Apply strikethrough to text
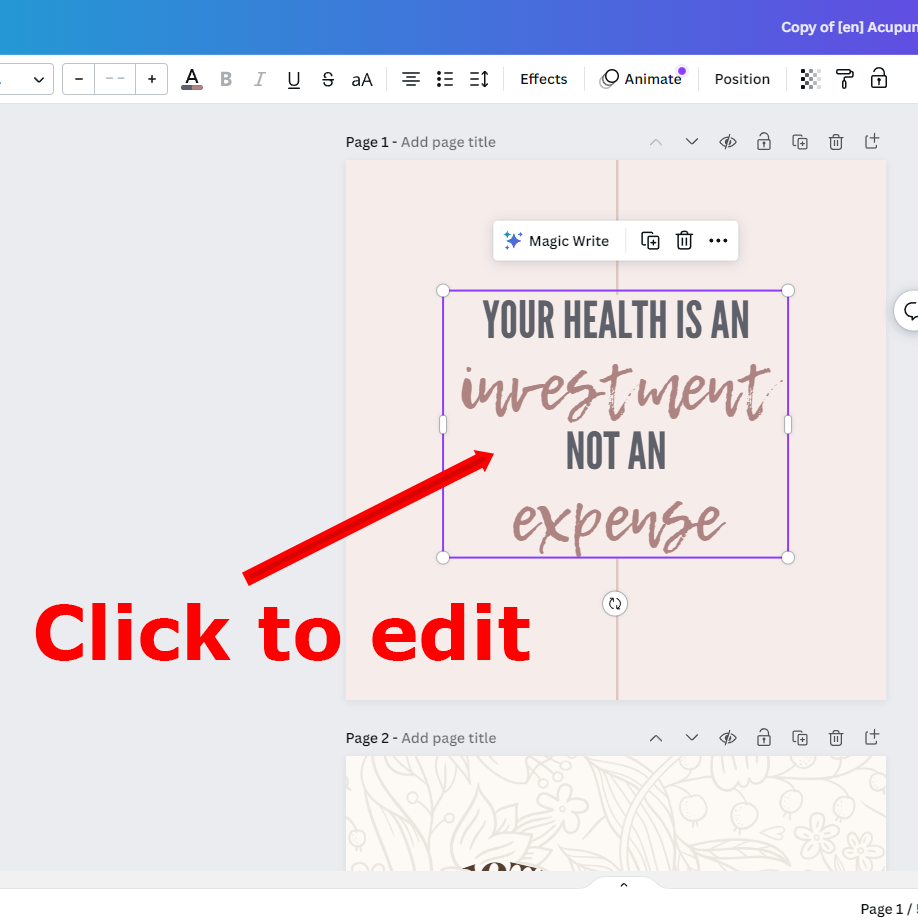918x924 pixels. point(328,79)
